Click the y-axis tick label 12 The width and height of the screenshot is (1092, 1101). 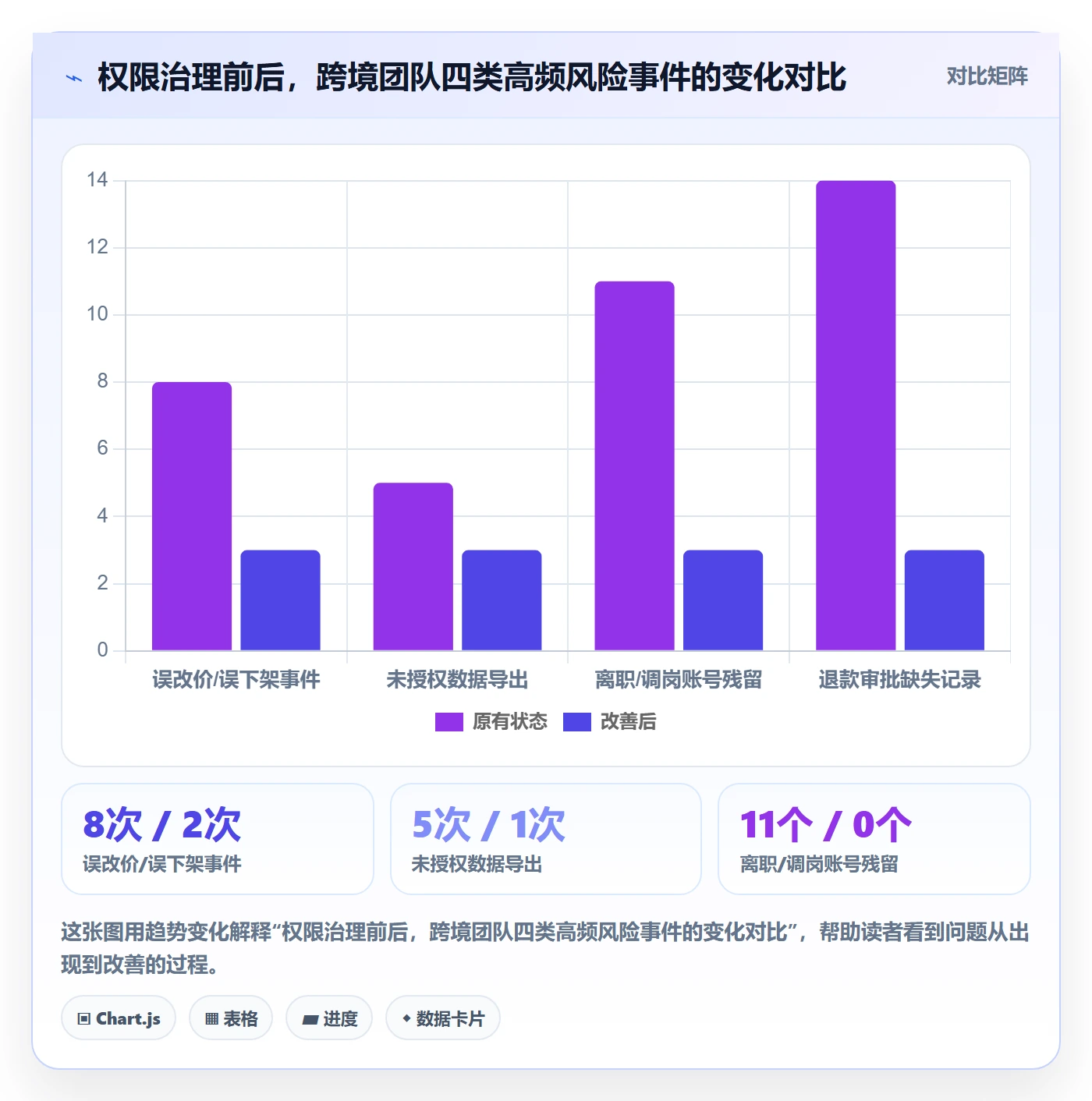[x=97, y=247]
